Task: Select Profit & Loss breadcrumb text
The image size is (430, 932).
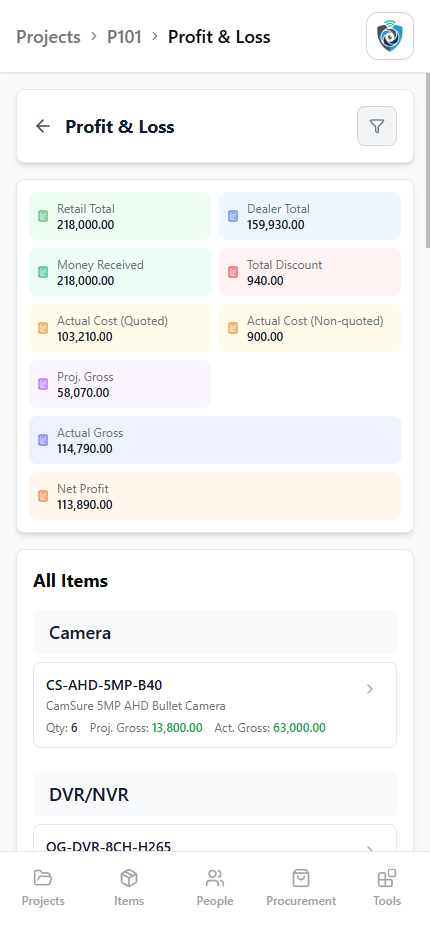Action: click(x=219, y=37)
